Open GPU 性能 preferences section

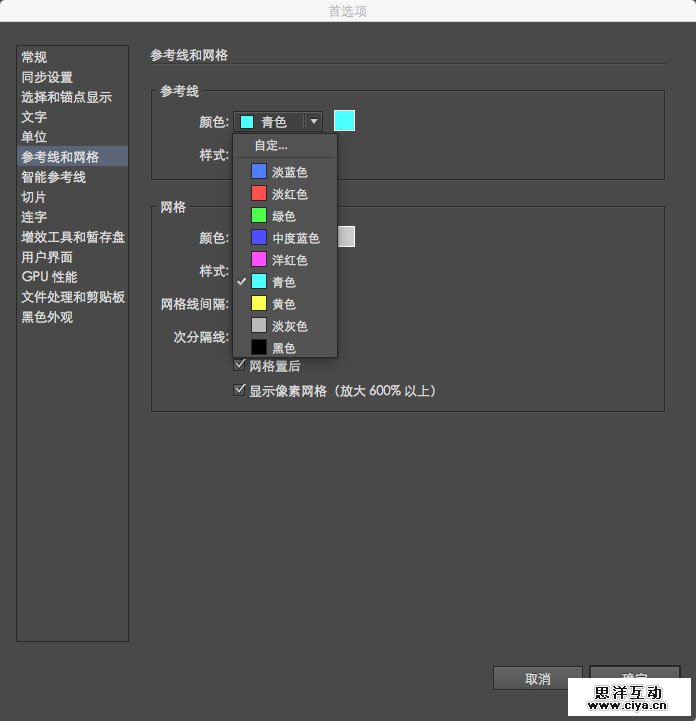click(x=49, y=277)
